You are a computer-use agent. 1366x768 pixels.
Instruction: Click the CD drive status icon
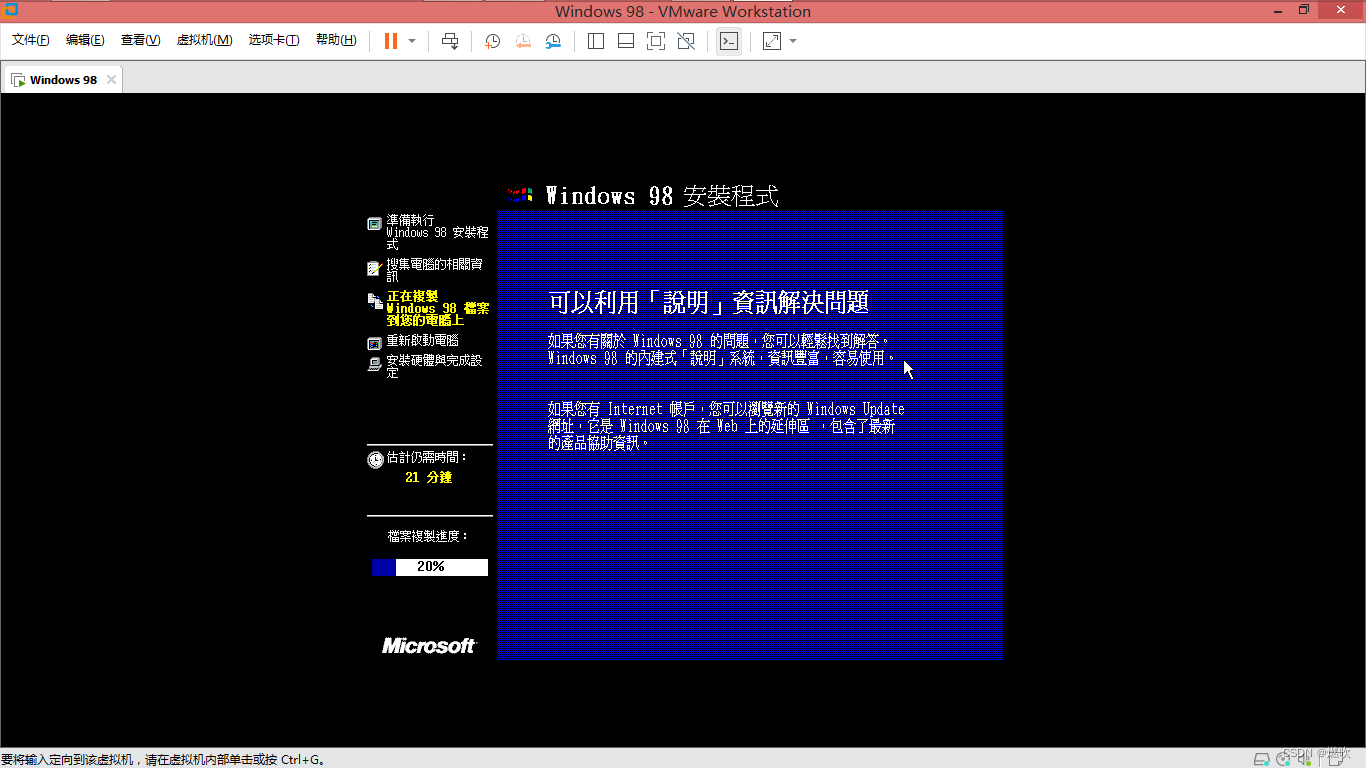click(1283, 760)
